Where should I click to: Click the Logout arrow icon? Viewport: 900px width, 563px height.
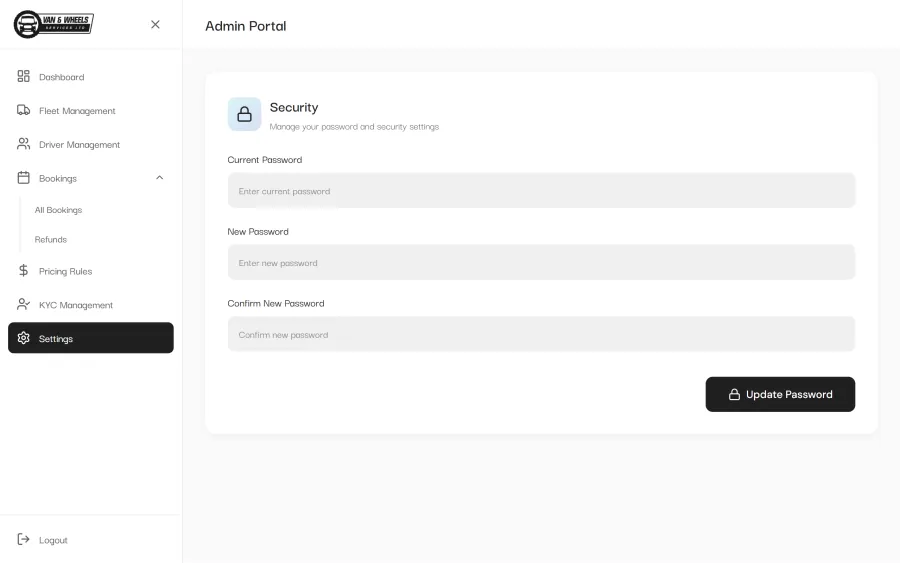pyautogui.click(x=24, y=539)
